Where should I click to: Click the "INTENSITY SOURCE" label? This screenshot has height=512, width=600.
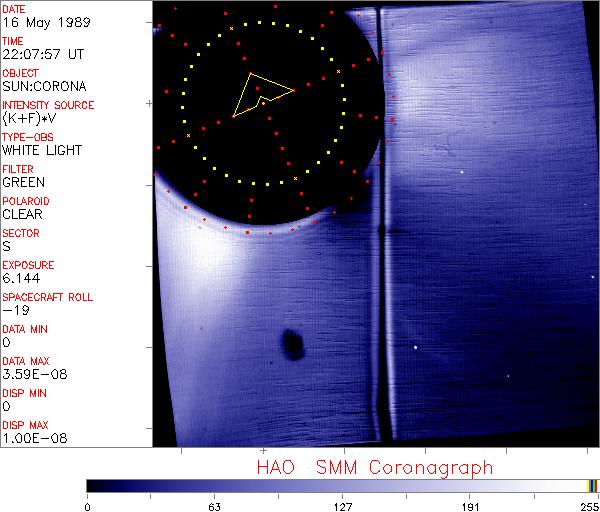coord(48,105)
